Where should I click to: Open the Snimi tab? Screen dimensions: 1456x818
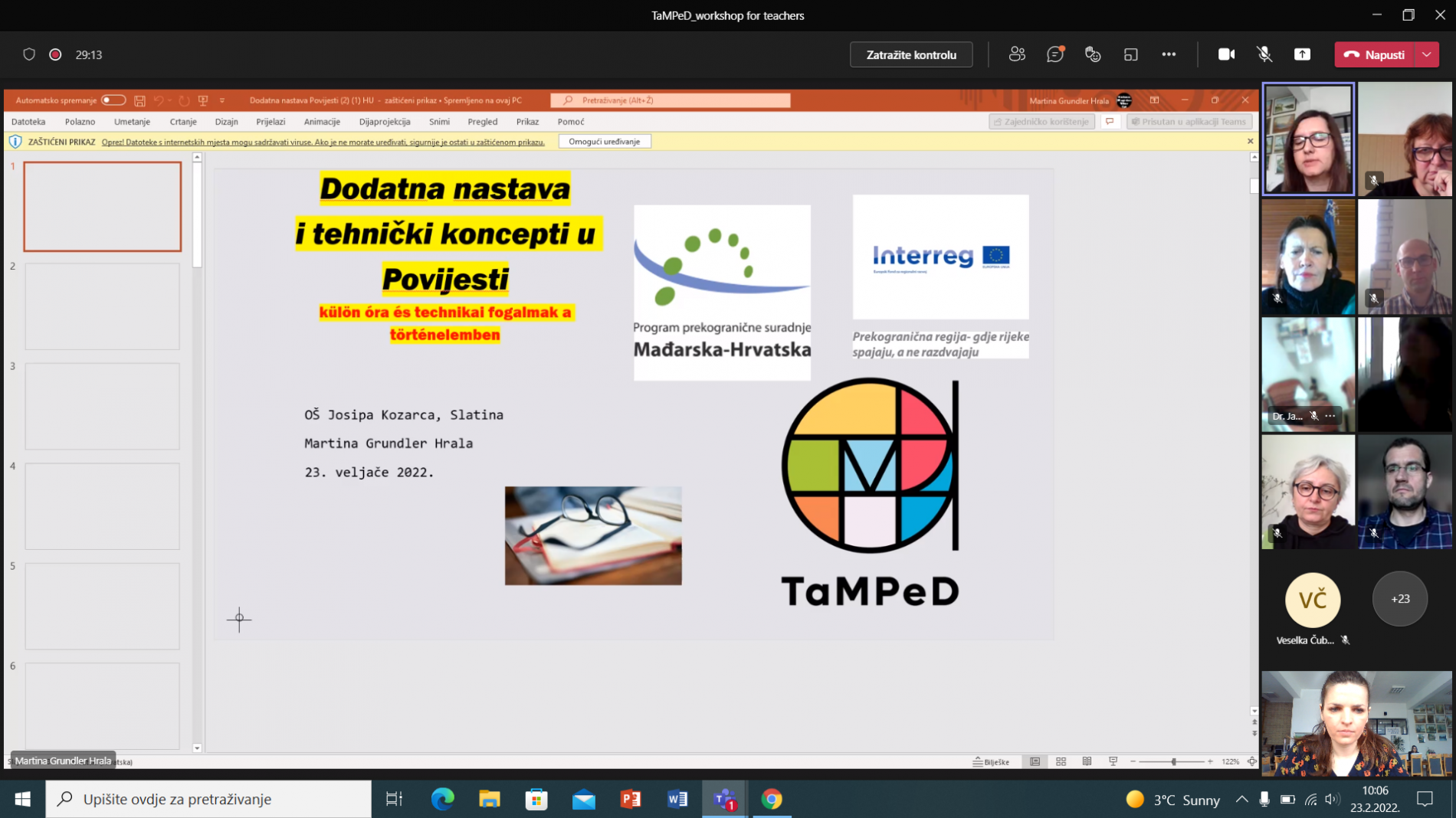[439, 122]
